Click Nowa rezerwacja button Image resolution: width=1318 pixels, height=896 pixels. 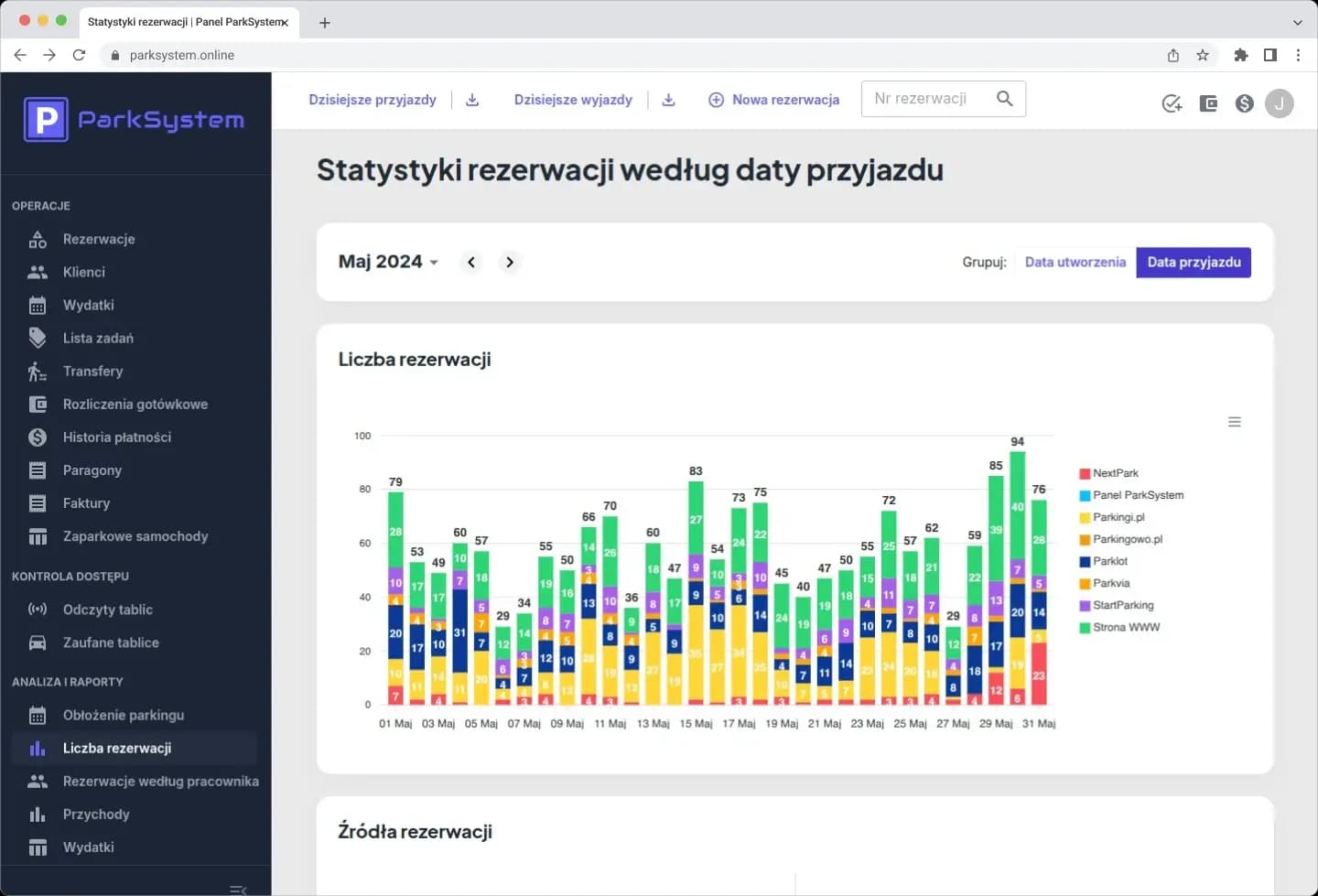774,100
